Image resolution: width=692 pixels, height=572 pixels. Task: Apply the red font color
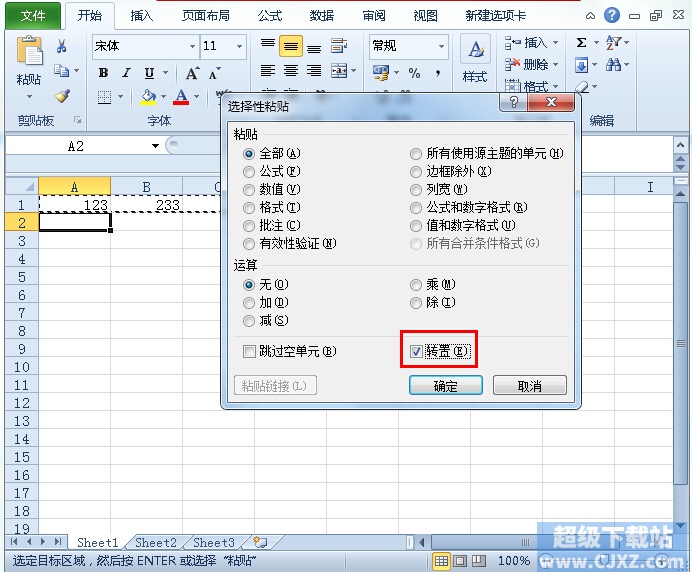click(181, 97)
